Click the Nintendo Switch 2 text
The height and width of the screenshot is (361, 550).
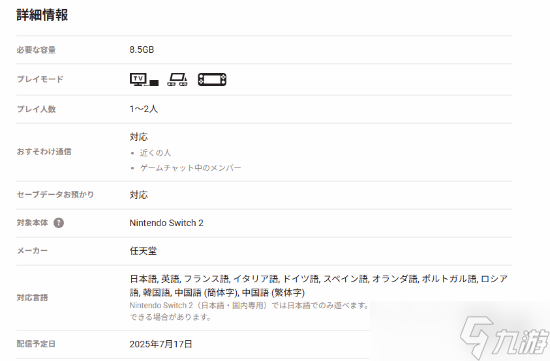[166, 223]
